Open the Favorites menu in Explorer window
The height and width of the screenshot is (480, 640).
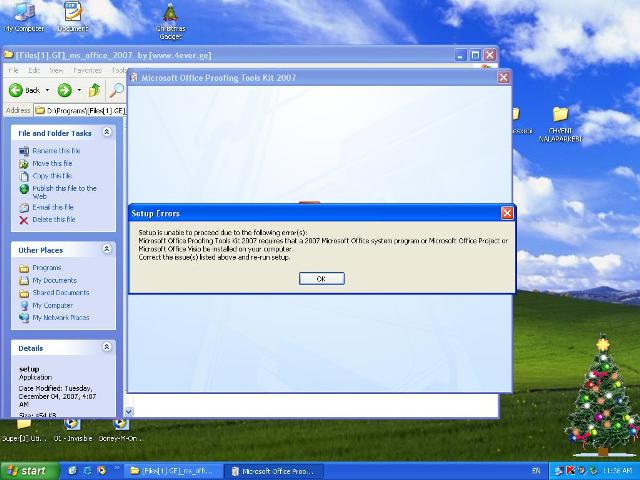pos(87,70)
